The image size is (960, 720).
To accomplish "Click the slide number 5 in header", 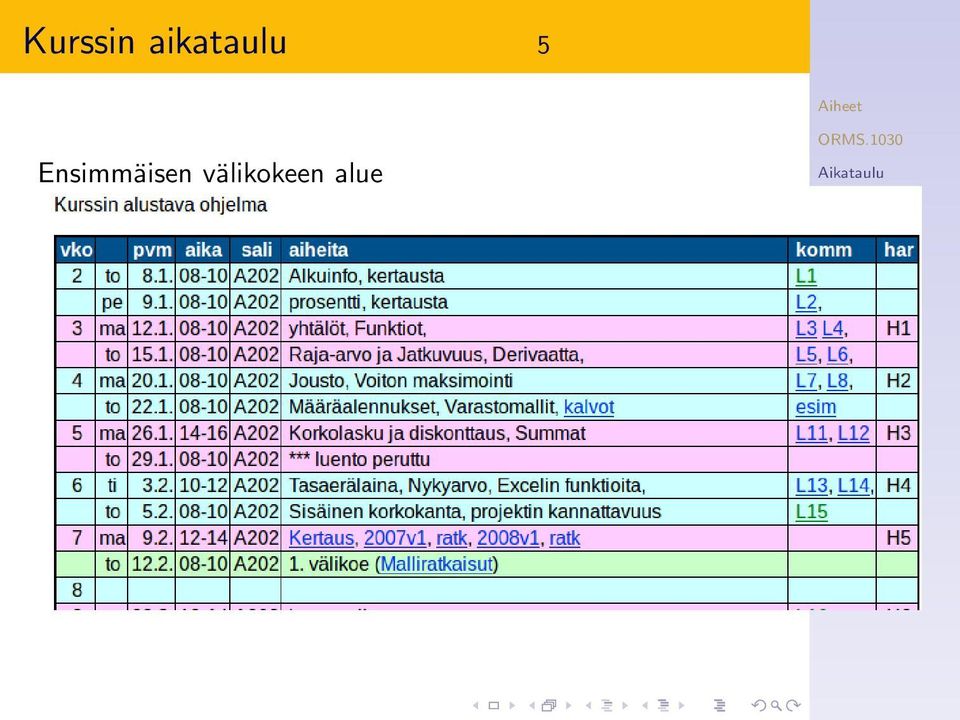I will tap(543, 45).
